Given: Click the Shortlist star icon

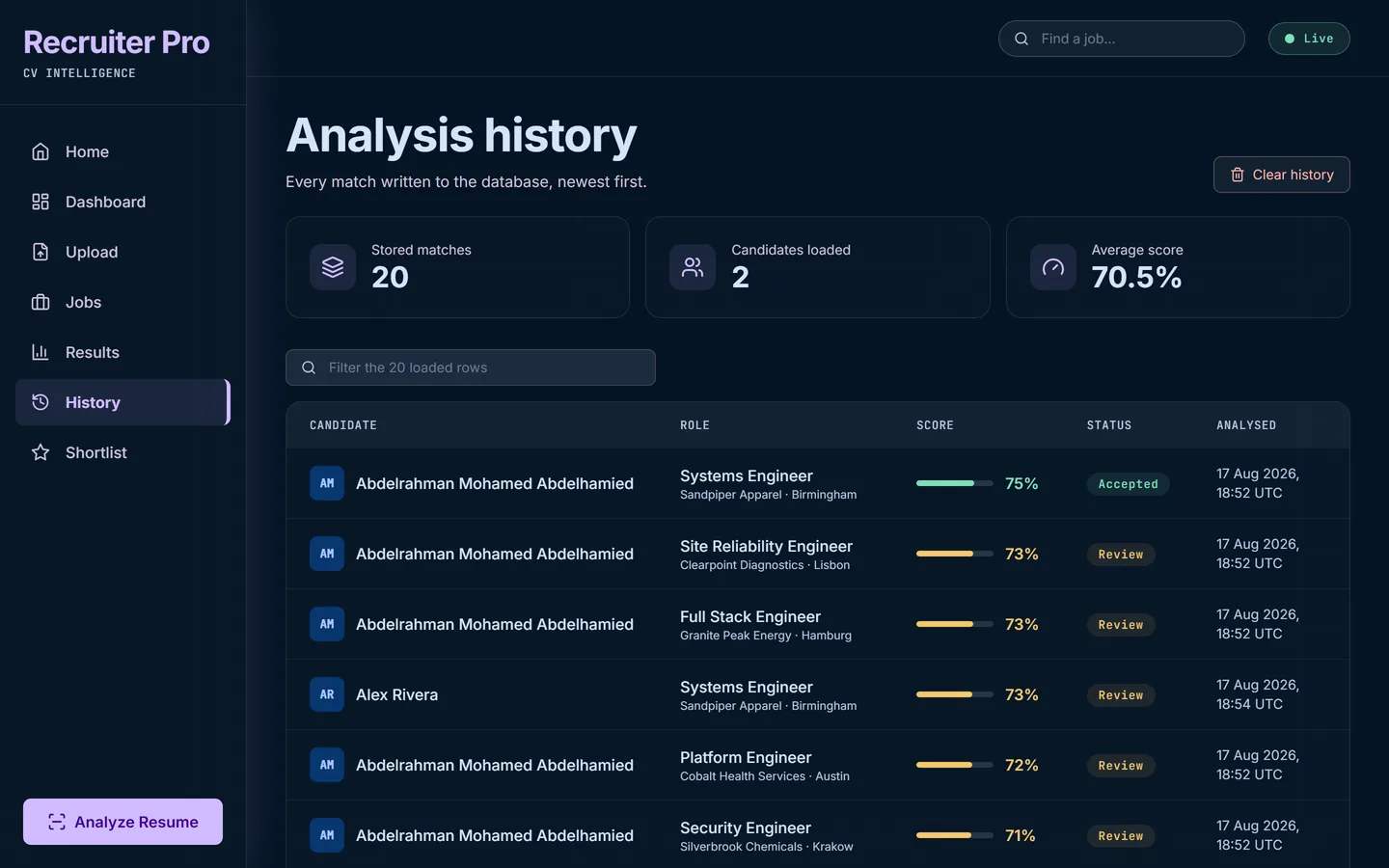Looking at the screenshot, I should click(x=41, y=452).
